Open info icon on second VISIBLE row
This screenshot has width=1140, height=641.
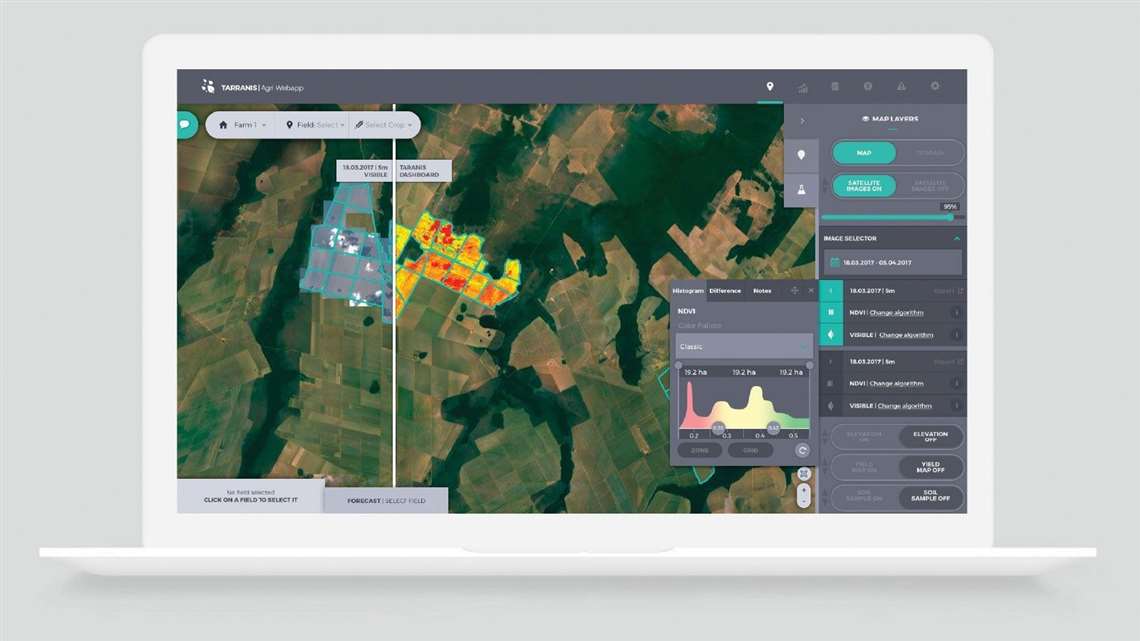956,406
